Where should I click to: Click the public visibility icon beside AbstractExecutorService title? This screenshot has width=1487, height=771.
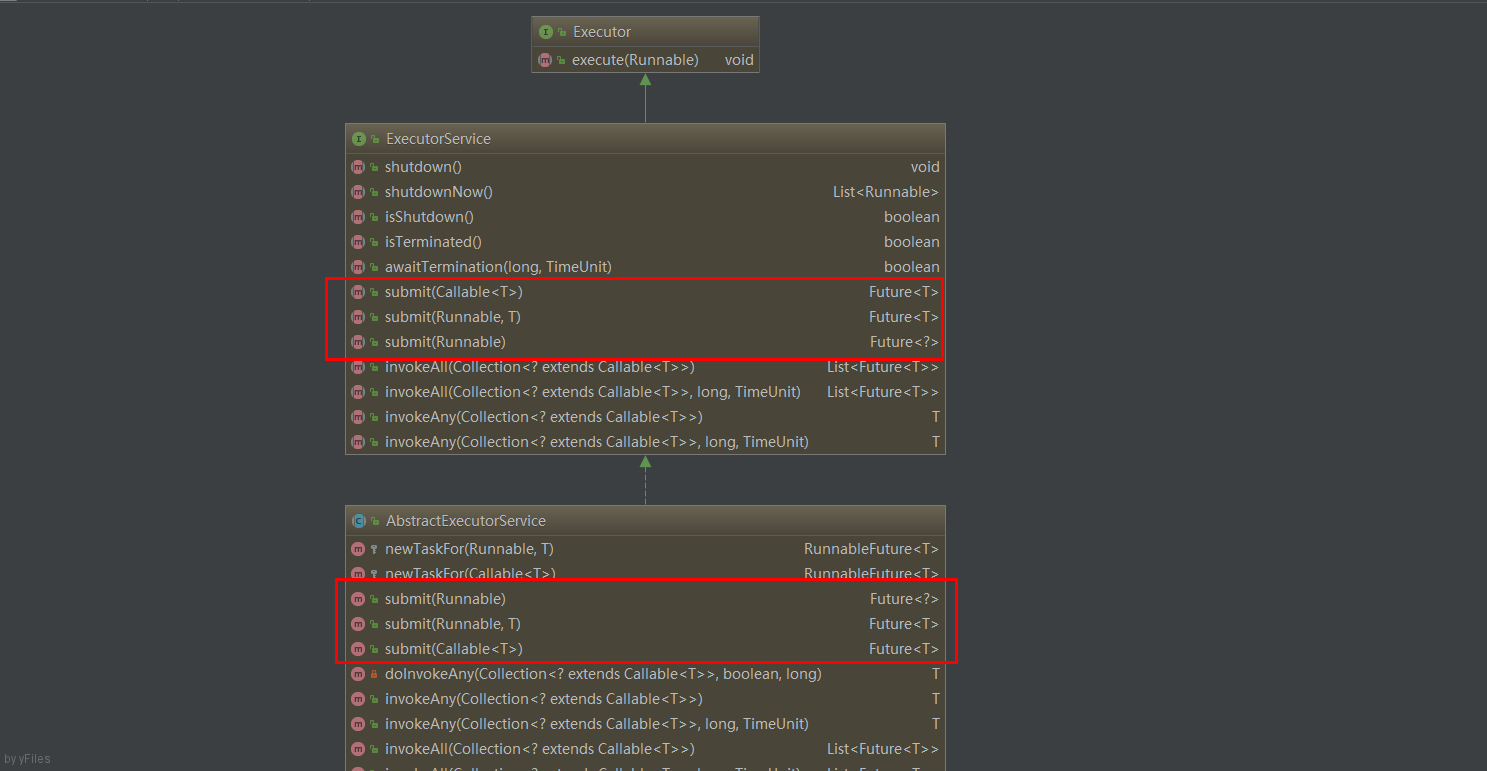(x=375, y=521)
